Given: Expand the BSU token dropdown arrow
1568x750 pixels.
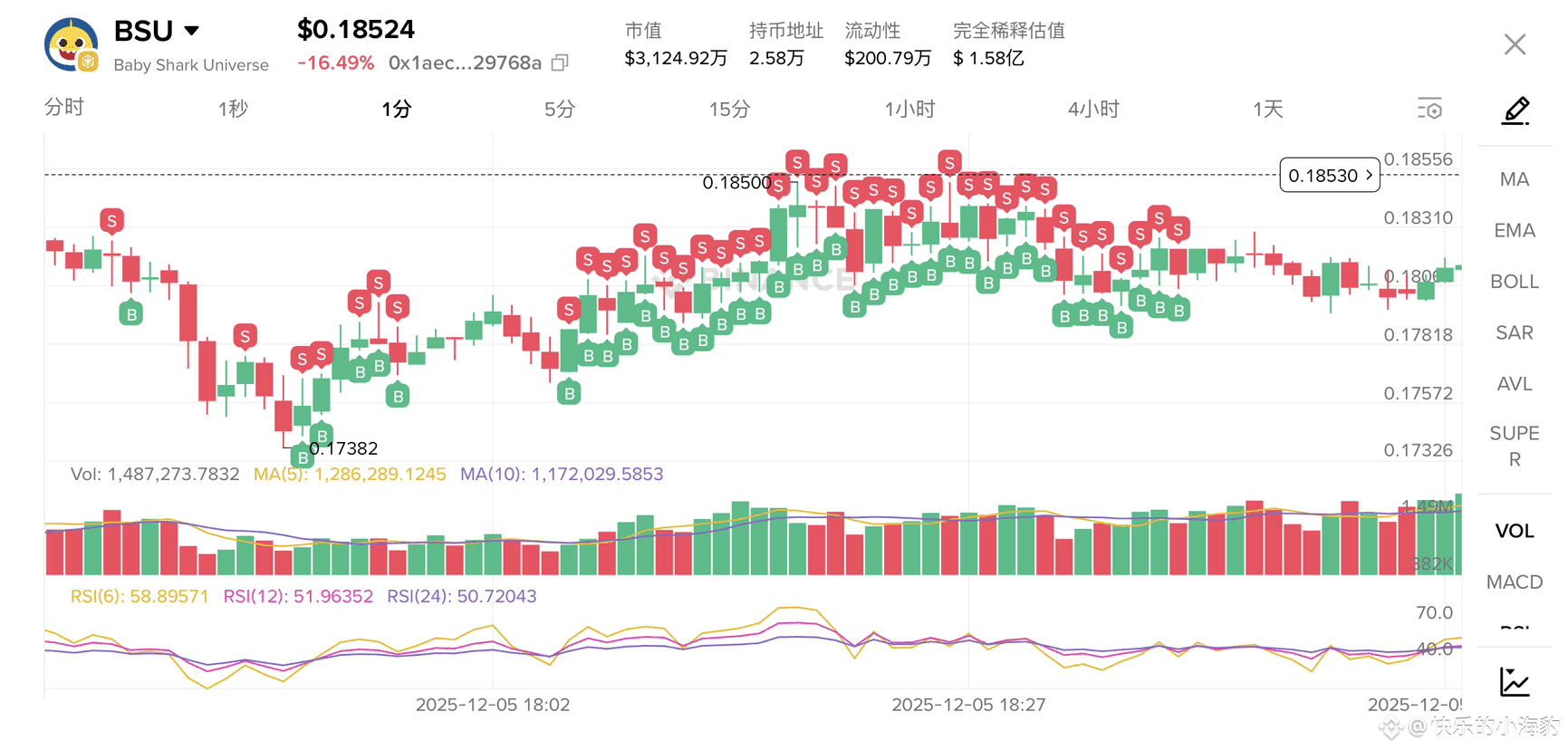Looking at the screenshot, I should (191, 31).
